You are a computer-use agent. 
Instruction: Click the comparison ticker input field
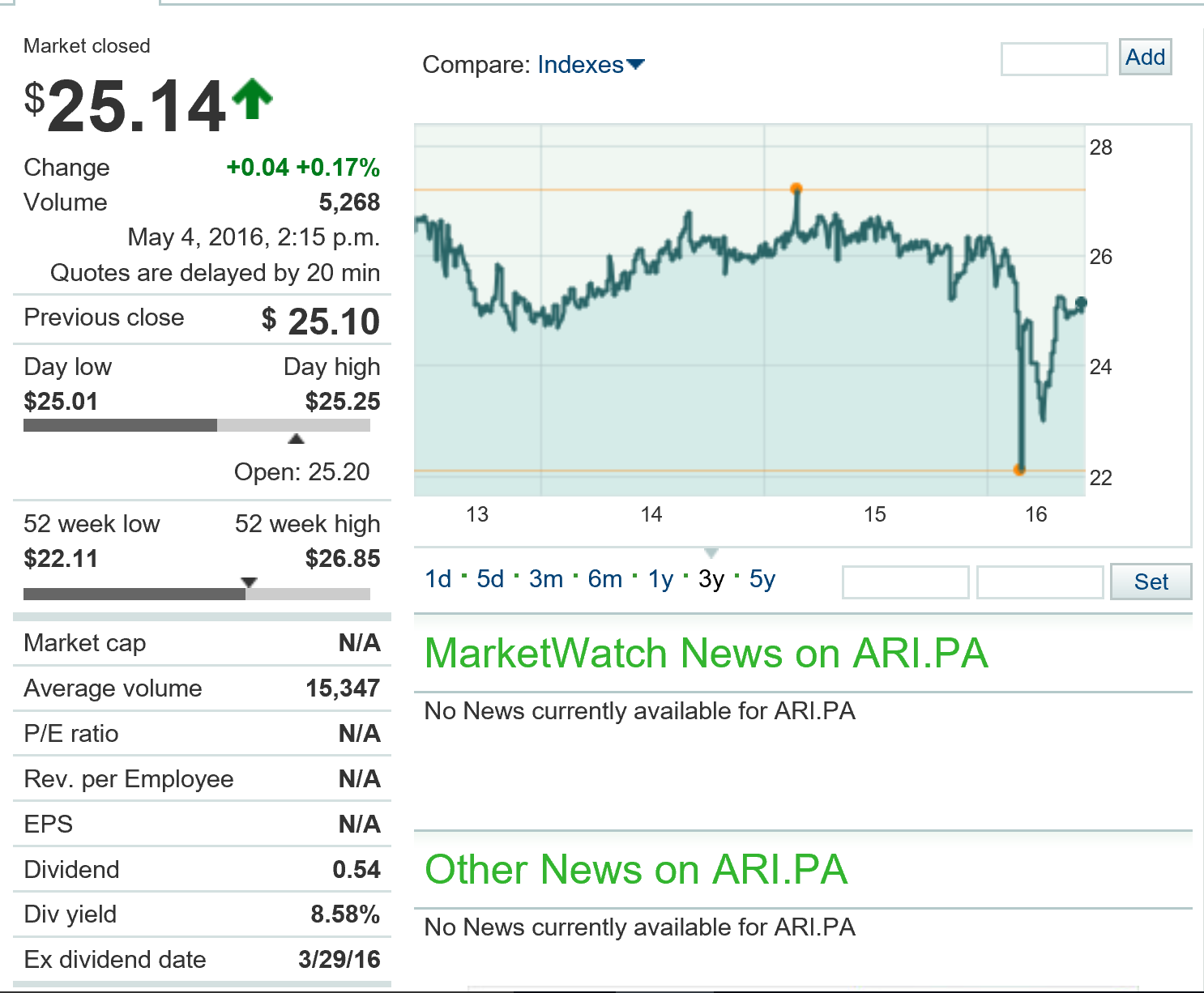click(1052, 59)
